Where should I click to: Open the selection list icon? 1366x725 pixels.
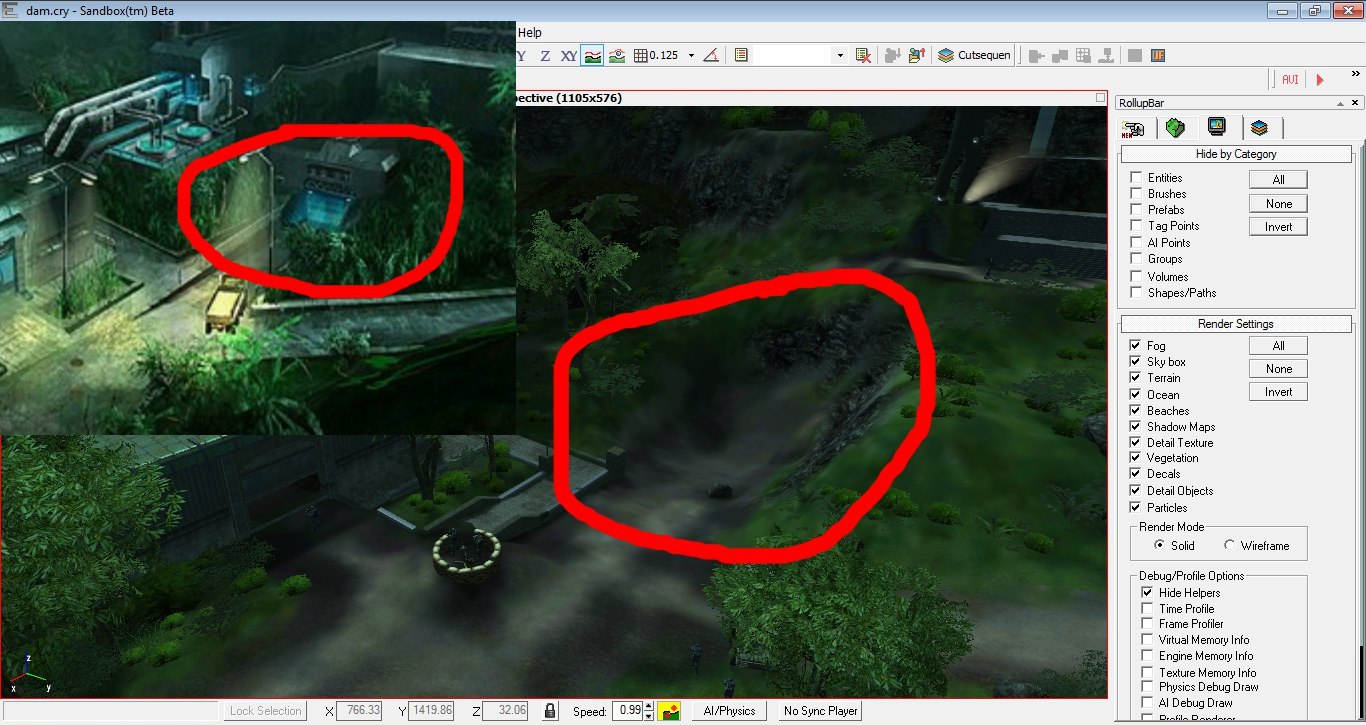(x=741, y=56)
